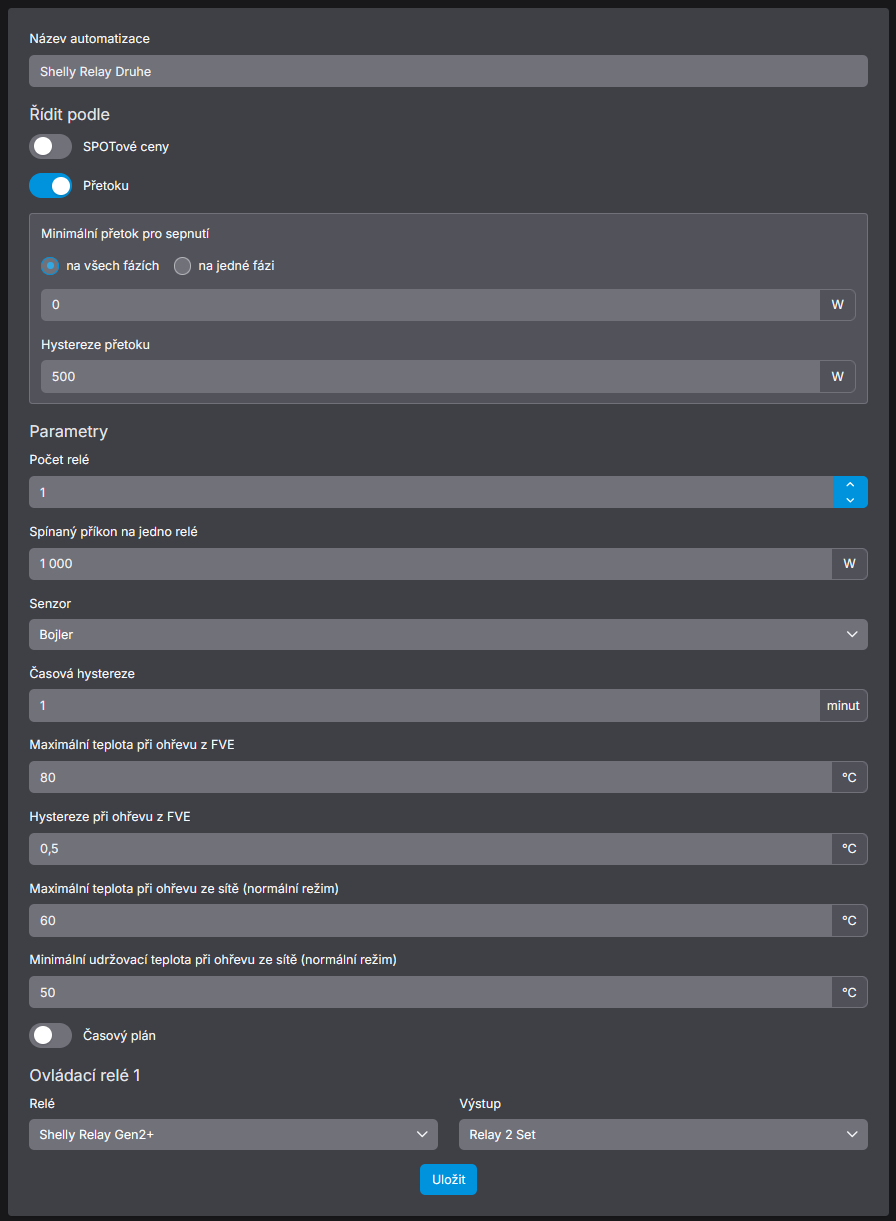Turn on the Časový plán switch
The width and height of the screenshot is (896, 1221).
[x=50, y=1035]
